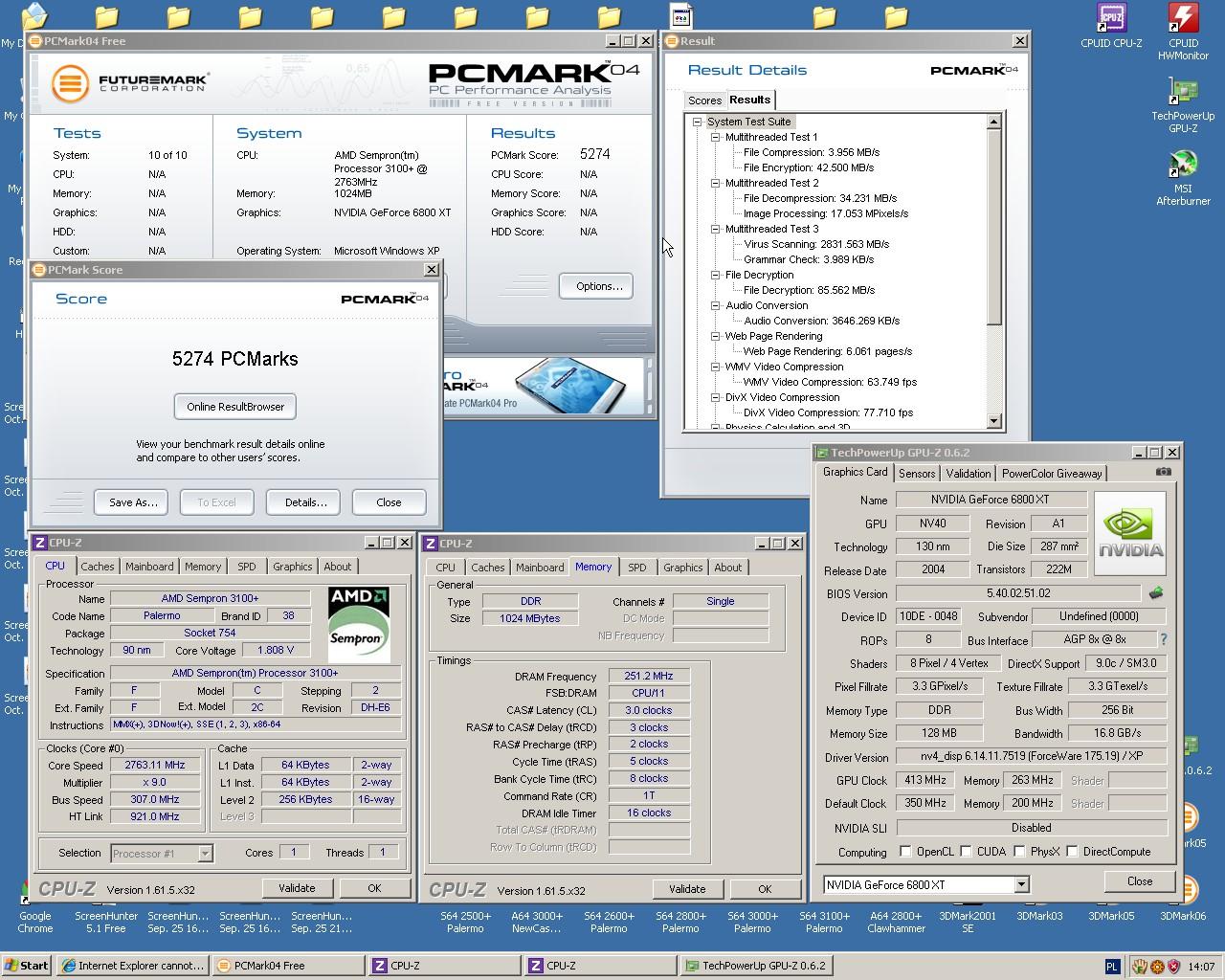Switch to GPU-Z taskbar item
The width and height of the screenshot is (1225, 980).
(x=756, y=966)
